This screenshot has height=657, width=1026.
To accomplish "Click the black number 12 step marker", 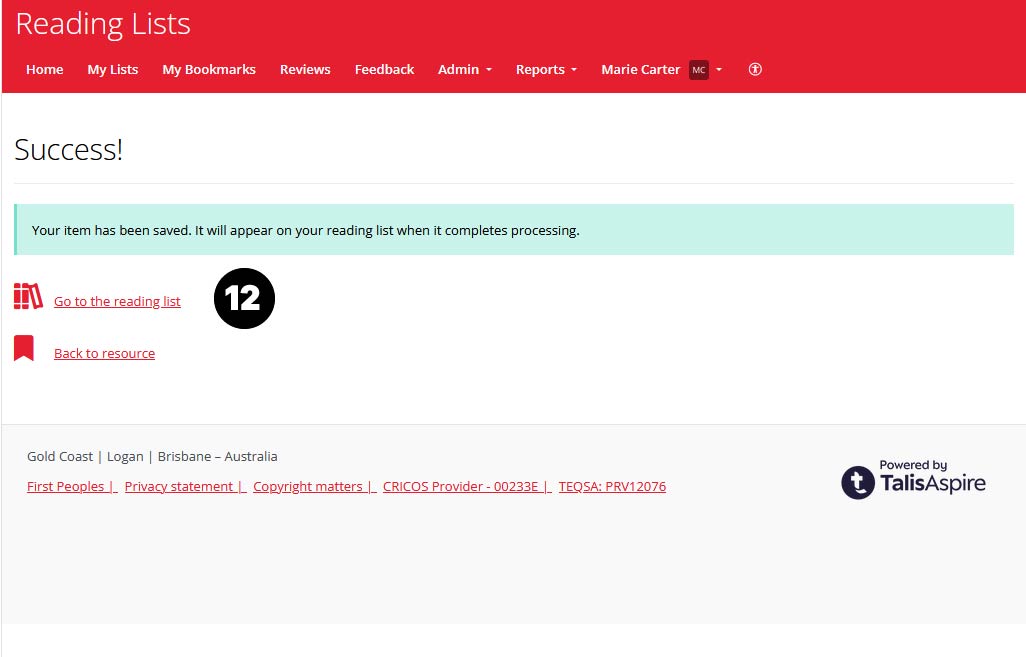I will 244,299.
